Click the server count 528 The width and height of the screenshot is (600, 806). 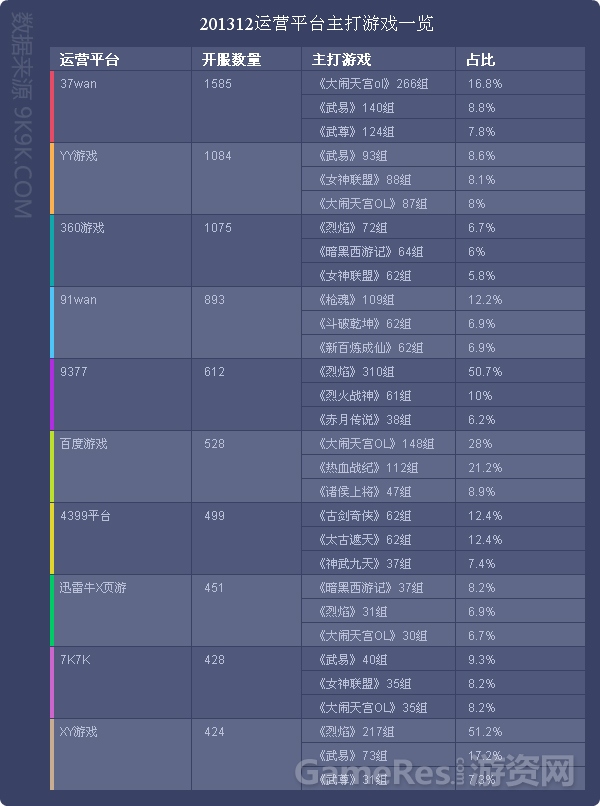pos(214,444)
